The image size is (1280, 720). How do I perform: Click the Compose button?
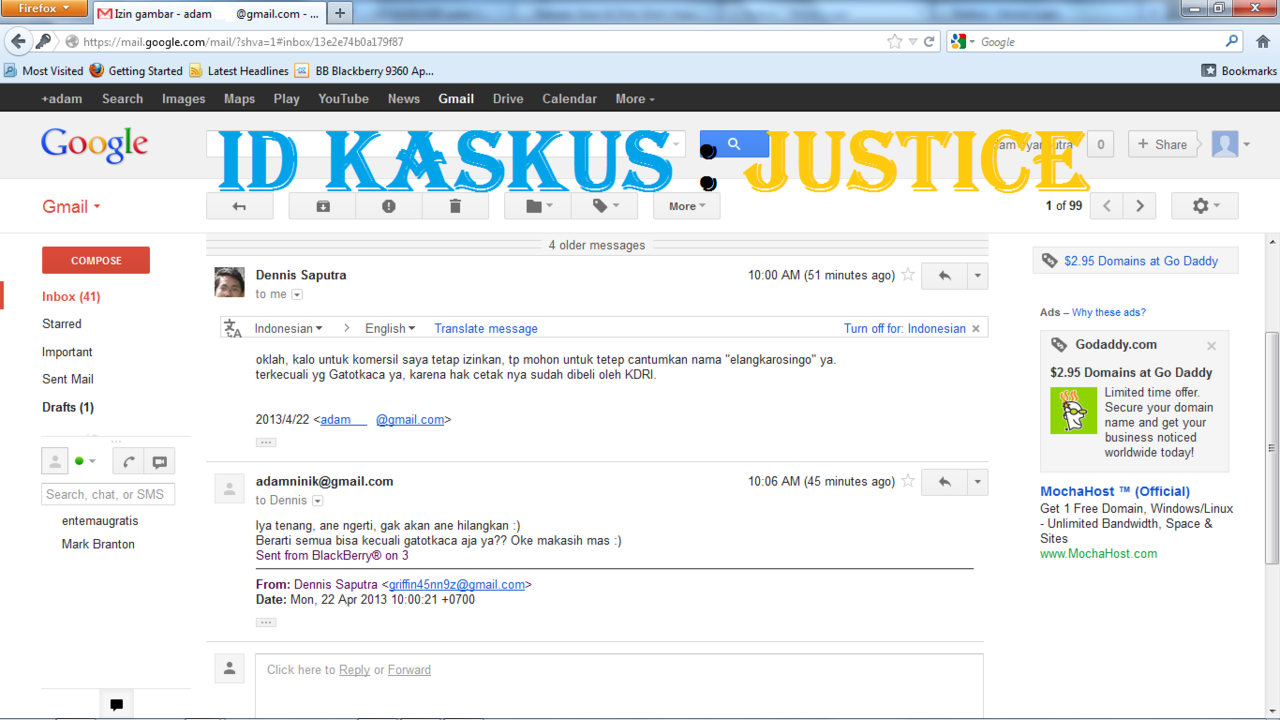pyautogui.click(x=96, y=260)
